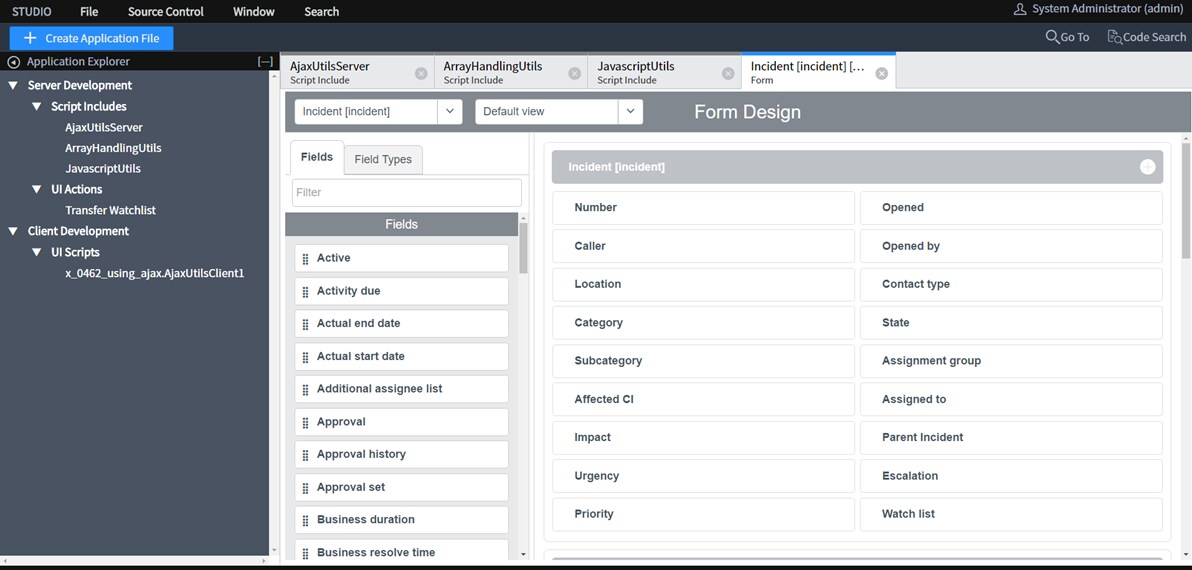
Task: Click the Filter input field
Action: 407,192
